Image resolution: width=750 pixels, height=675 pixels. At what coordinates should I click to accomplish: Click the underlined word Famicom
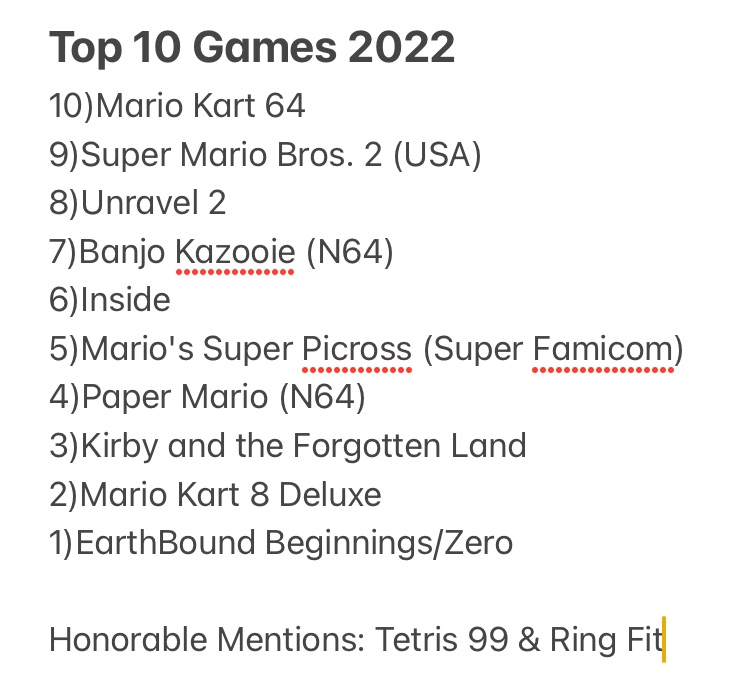point(603,349)
